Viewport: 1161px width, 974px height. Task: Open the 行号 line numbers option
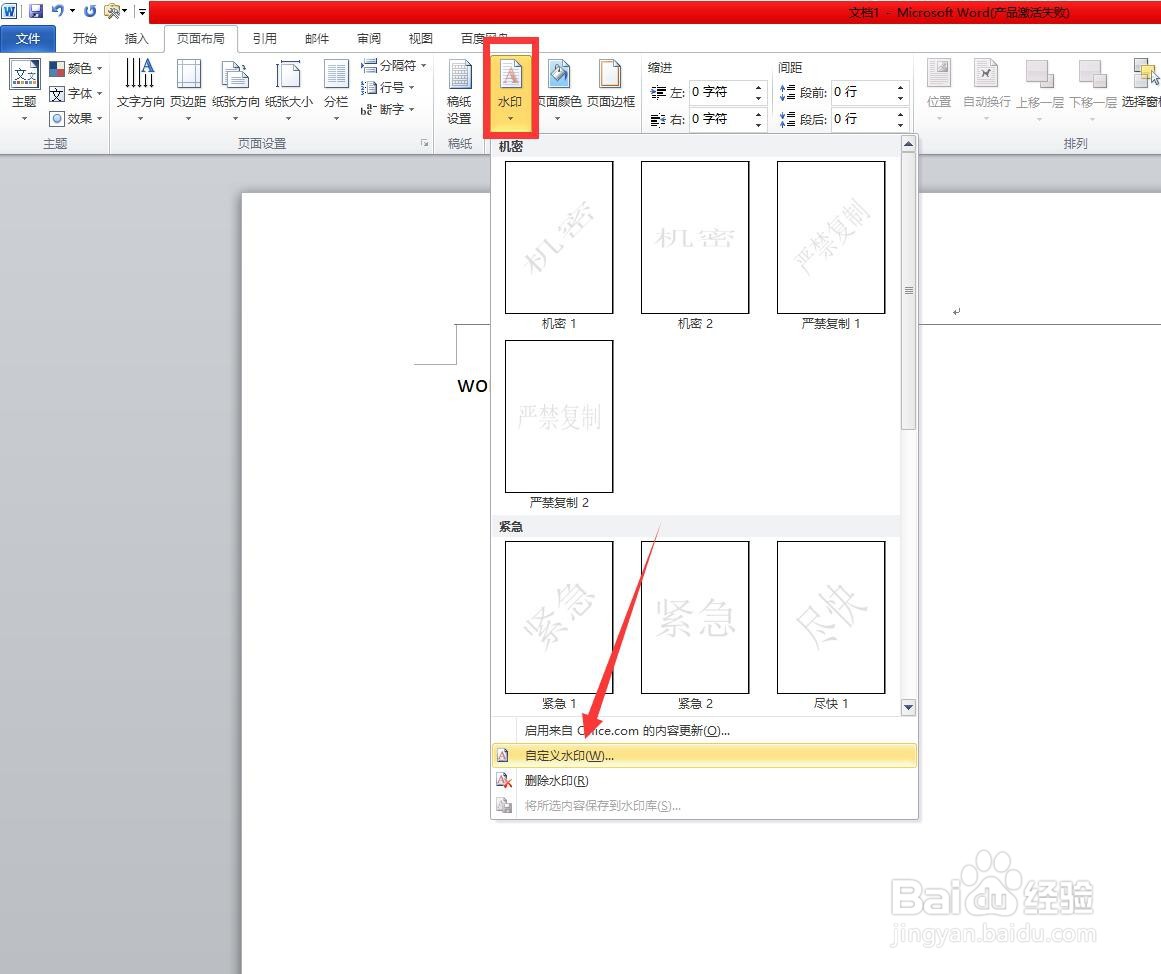pyautogui.click(x=387, y=87)
